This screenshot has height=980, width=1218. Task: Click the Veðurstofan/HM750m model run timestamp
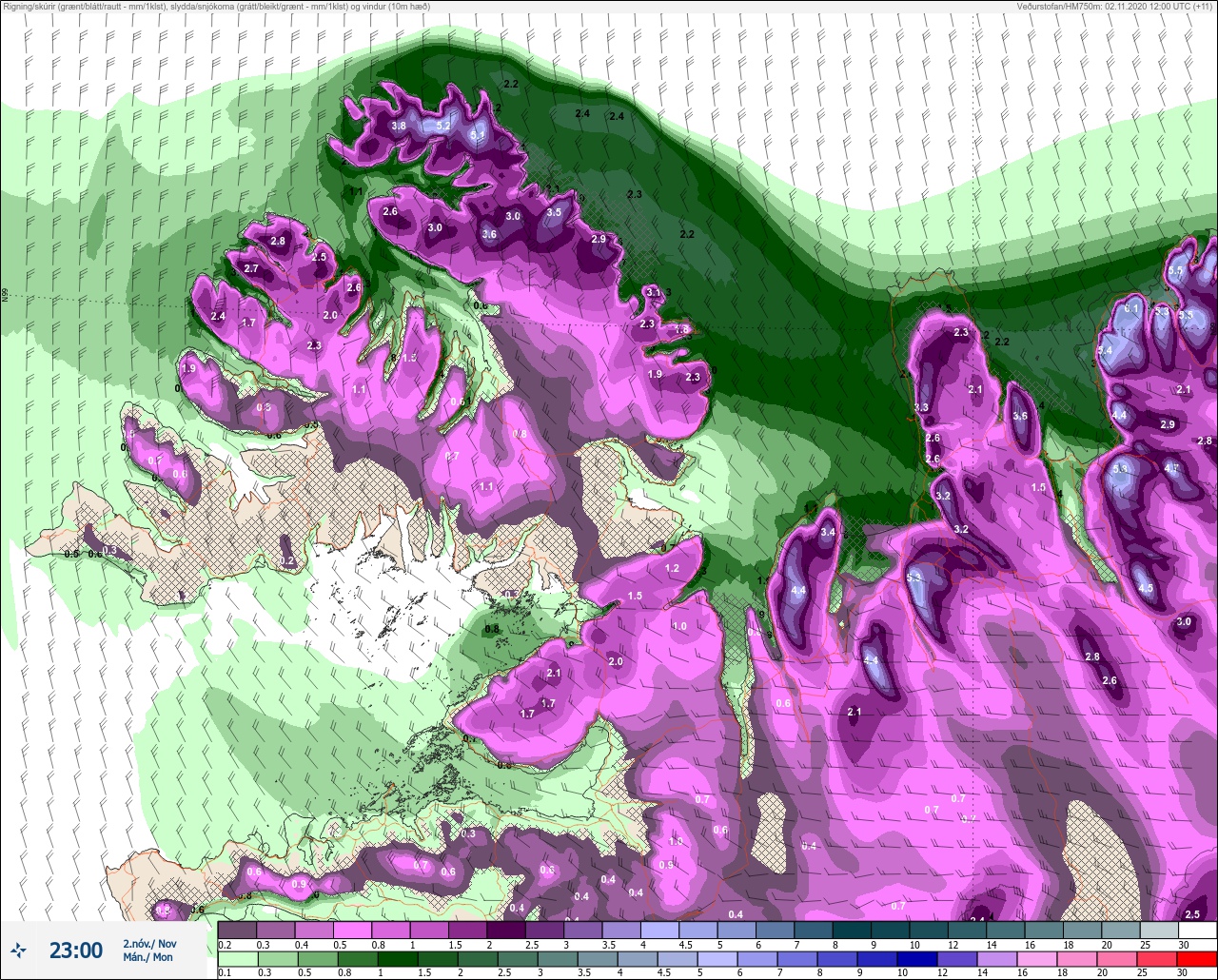[1114, 8]
